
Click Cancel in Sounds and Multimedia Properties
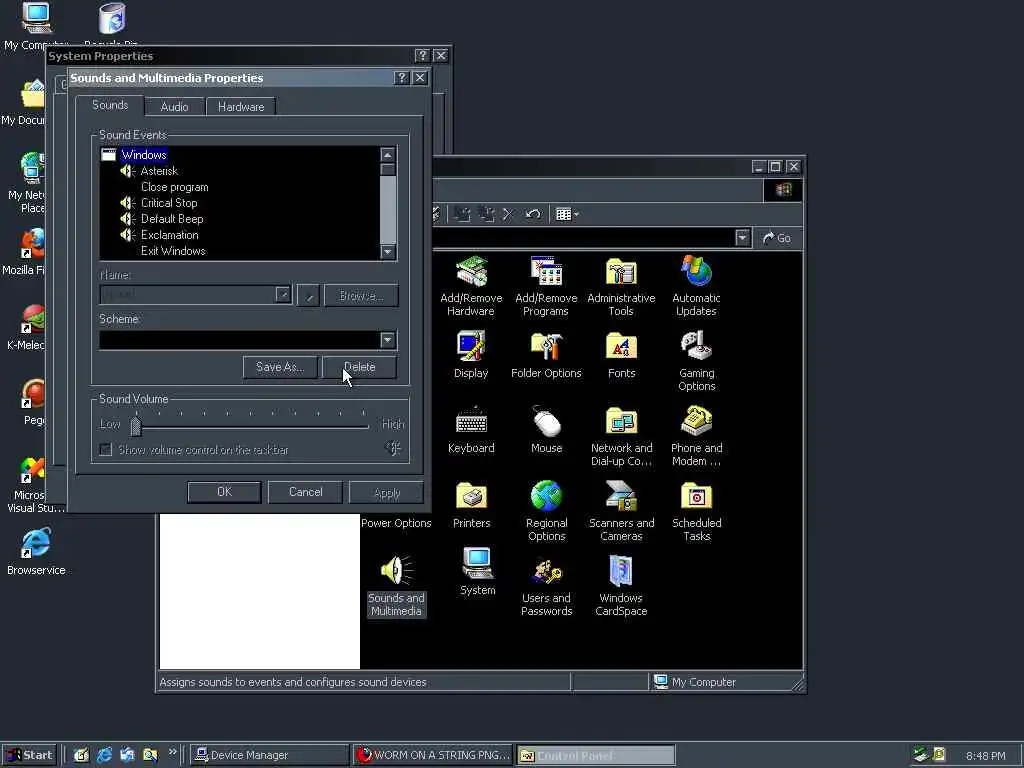click(305, 492)
